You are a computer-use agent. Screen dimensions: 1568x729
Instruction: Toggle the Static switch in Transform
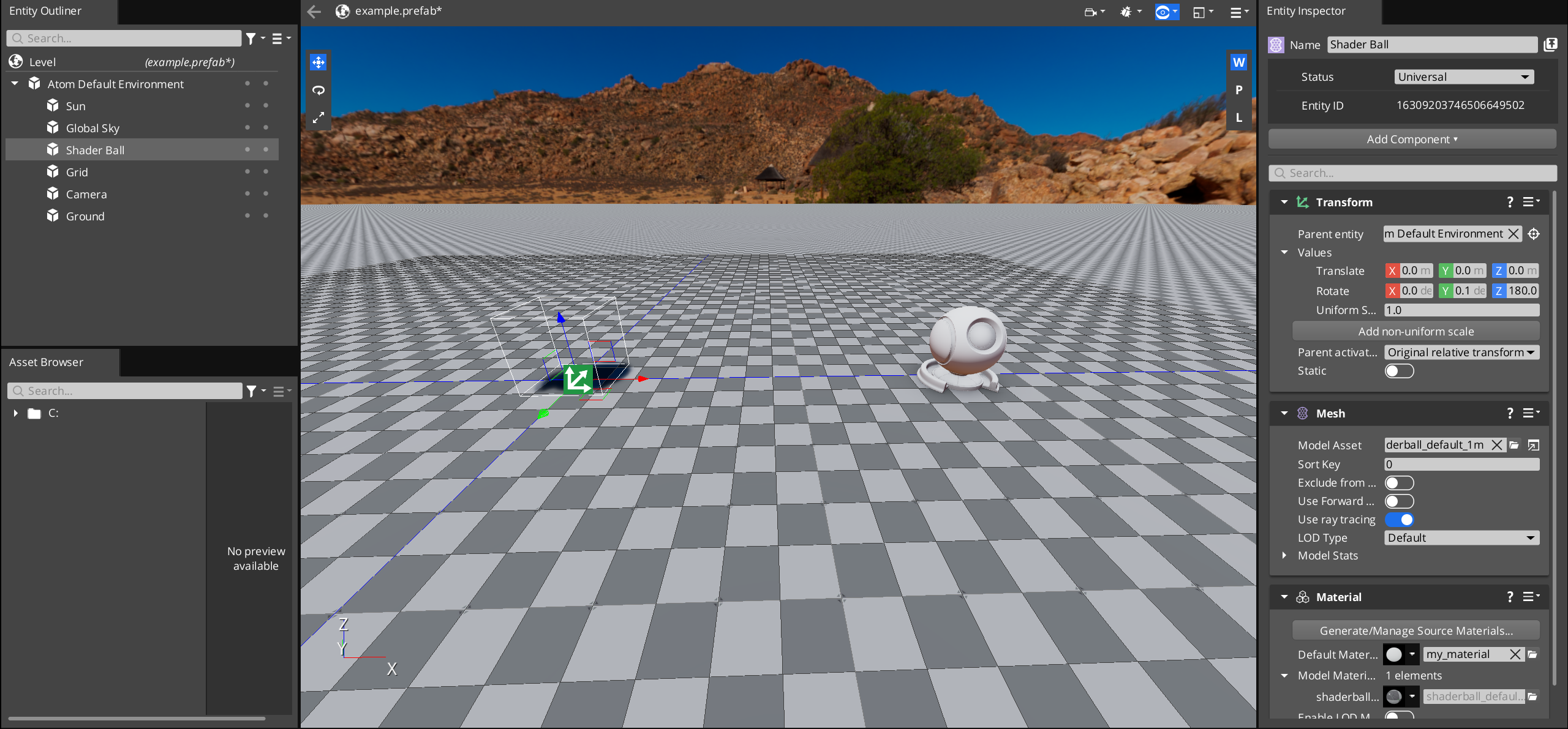pos(1399,371)
